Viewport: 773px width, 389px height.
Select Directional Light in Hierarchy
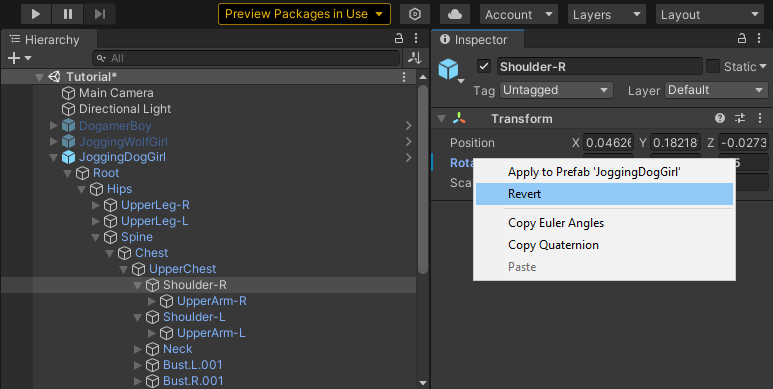[x=125, y=108]
